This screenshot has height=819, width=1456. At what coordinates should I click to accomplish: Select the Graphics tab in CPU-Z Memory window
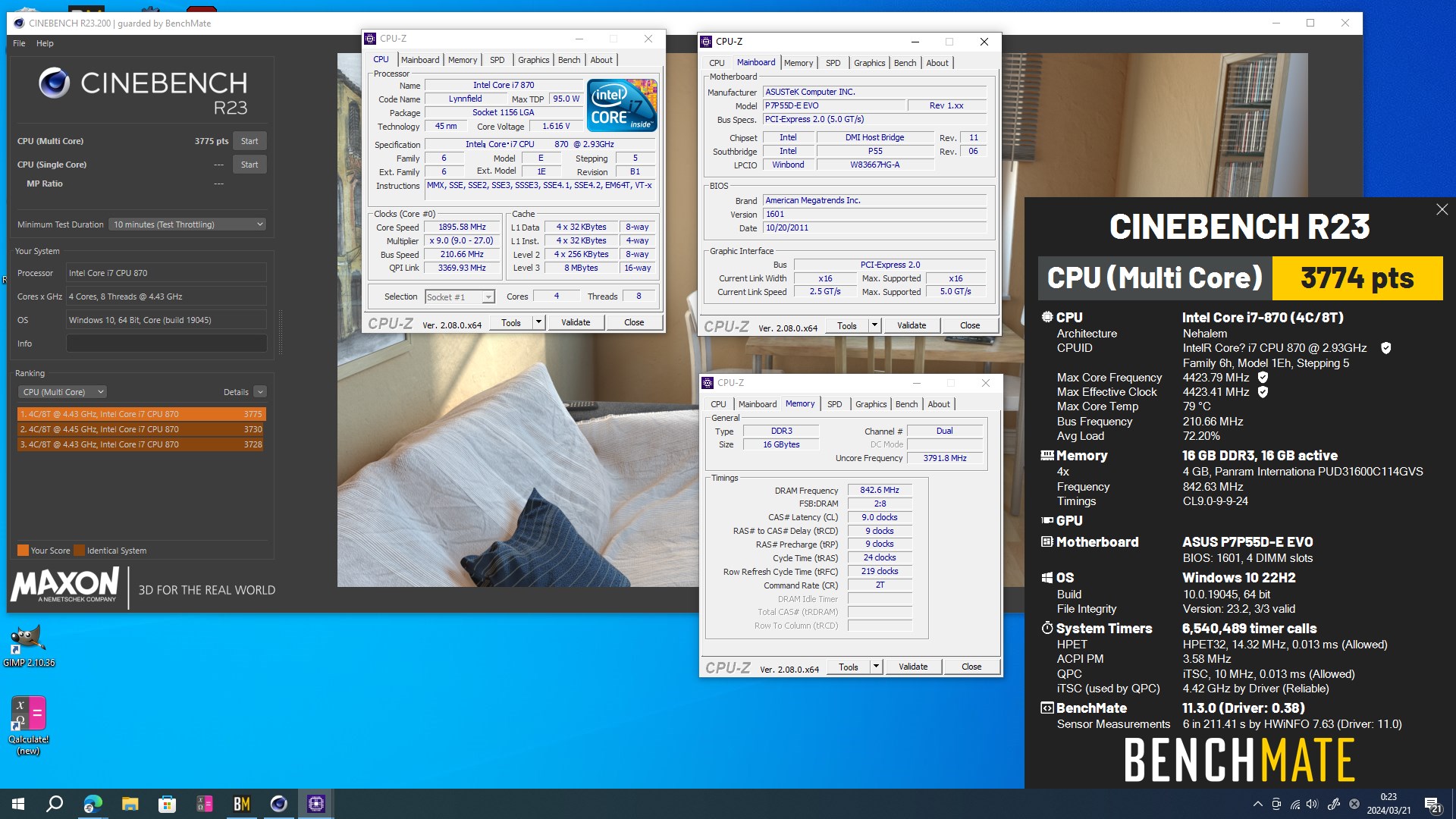tap(871, 404)
